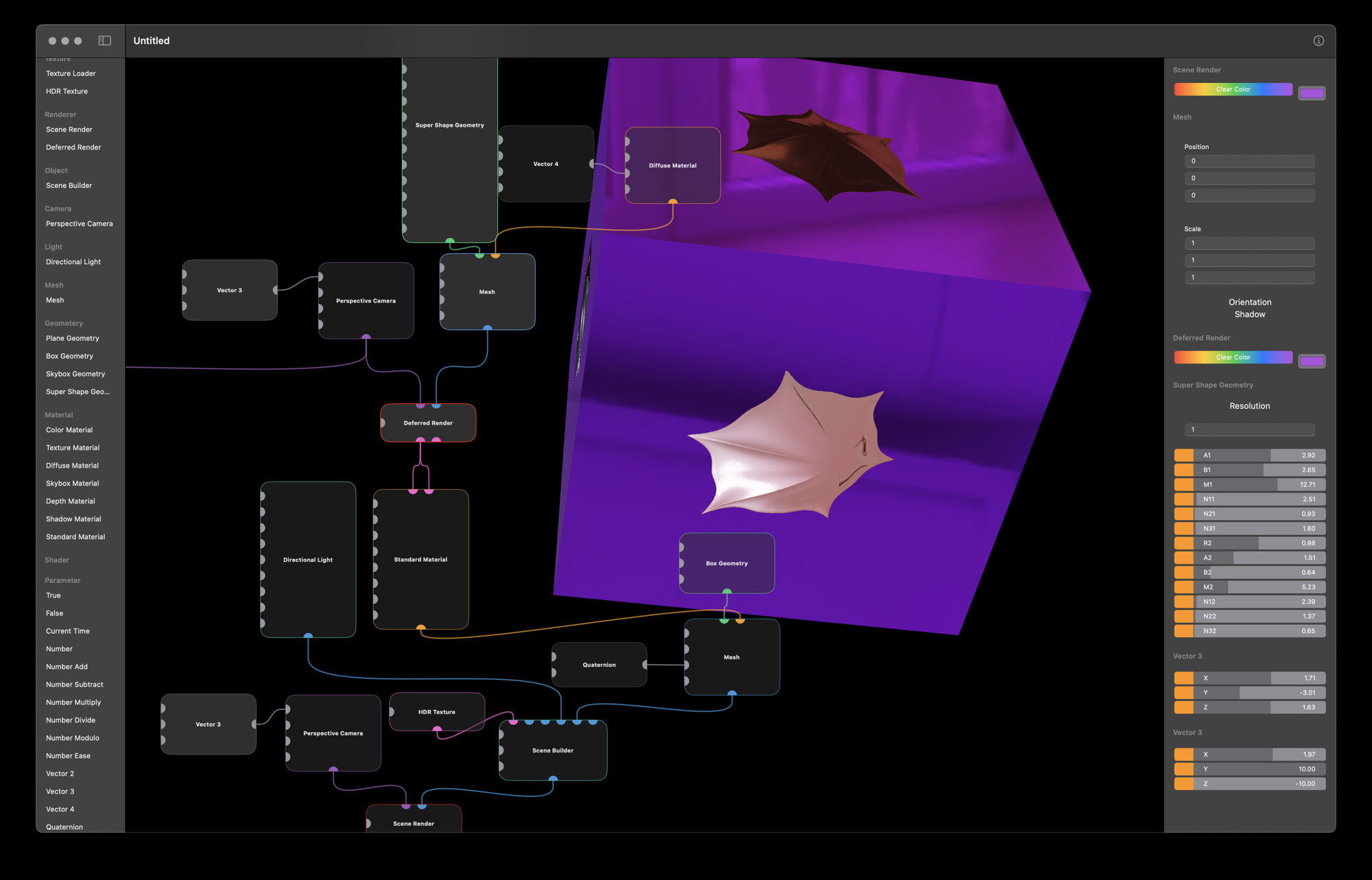The width and height of the screenshot is (1372, 880).
Task: Collapse the Resolution section header
Action: (1249, 406)
